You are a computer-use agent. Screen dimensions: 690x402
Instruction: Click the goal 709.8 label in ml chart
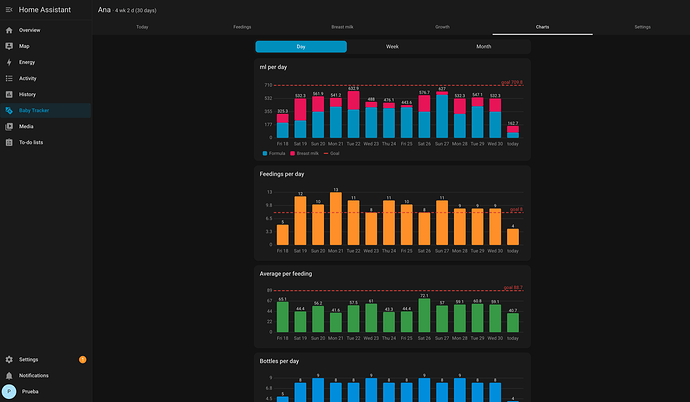click(512, 82)
